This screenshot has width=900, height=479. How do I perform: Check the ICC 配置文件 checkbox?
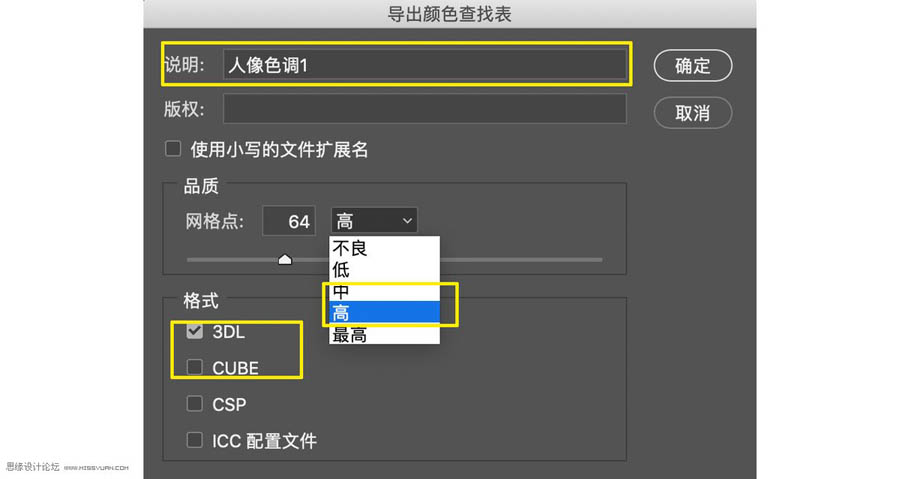click(x=195, y=440)
